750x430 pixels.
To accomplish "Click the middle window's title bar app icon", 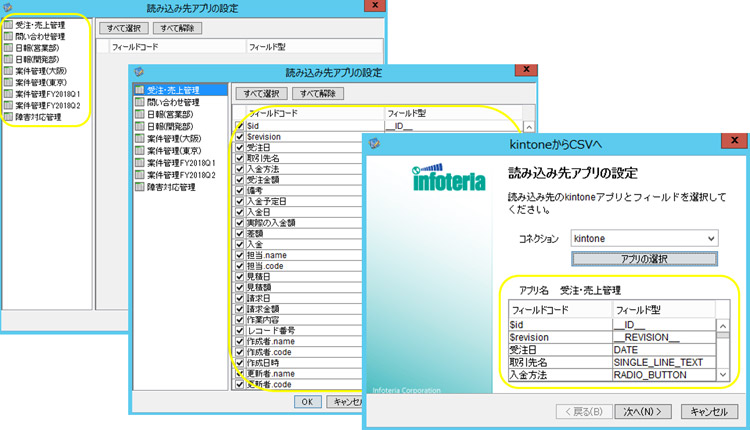I will click(139, 72).
